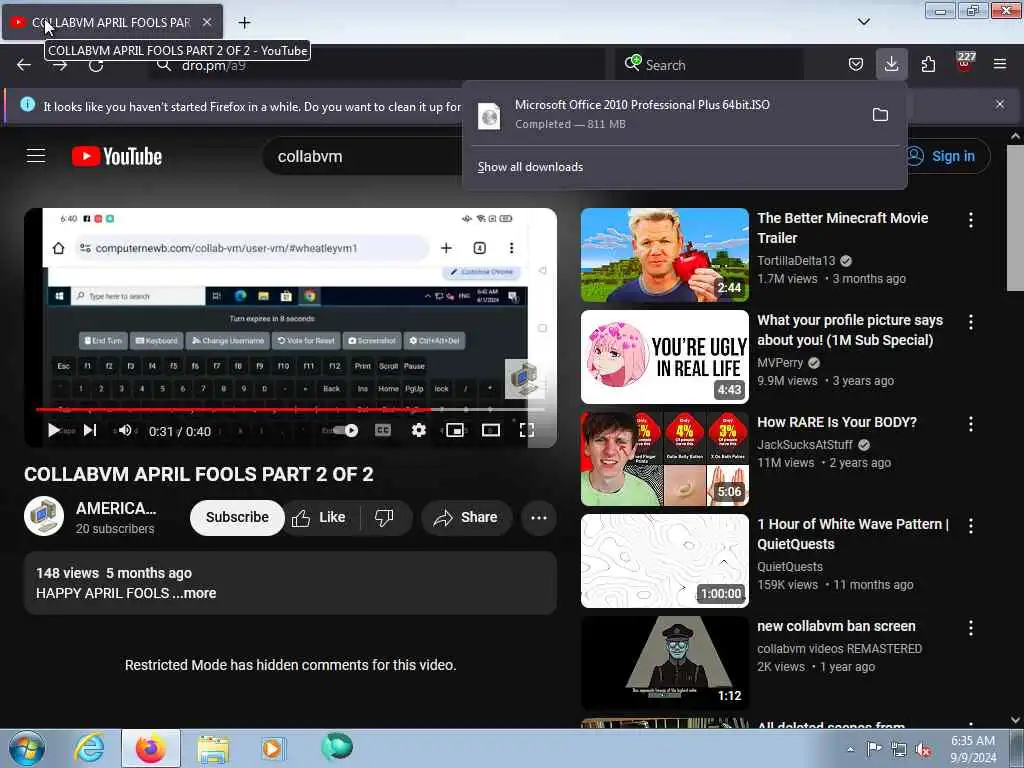The width and height of the screenshot is (1024, 768).
Task: Click Show all downloads
Action: tap(530, 167)
